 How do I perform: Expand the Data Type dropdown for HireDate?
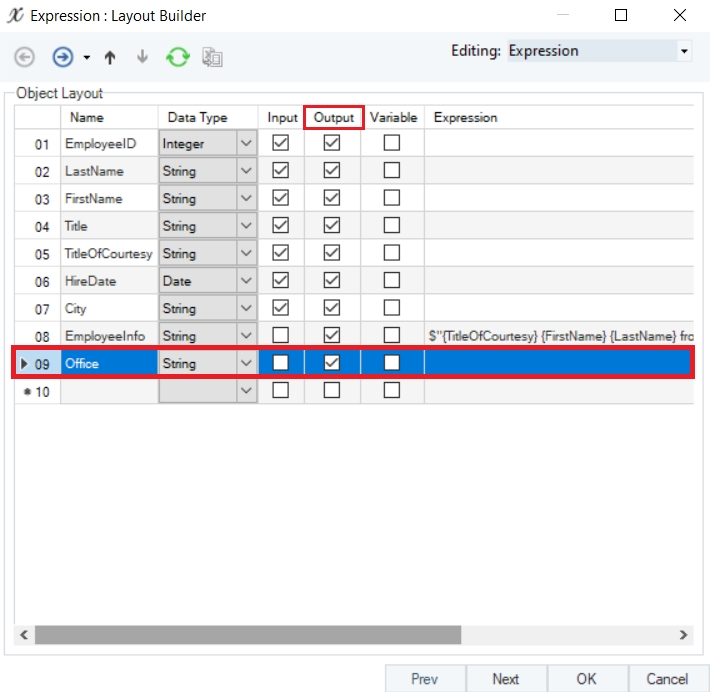pyautogui.click(x=246, y=281)
